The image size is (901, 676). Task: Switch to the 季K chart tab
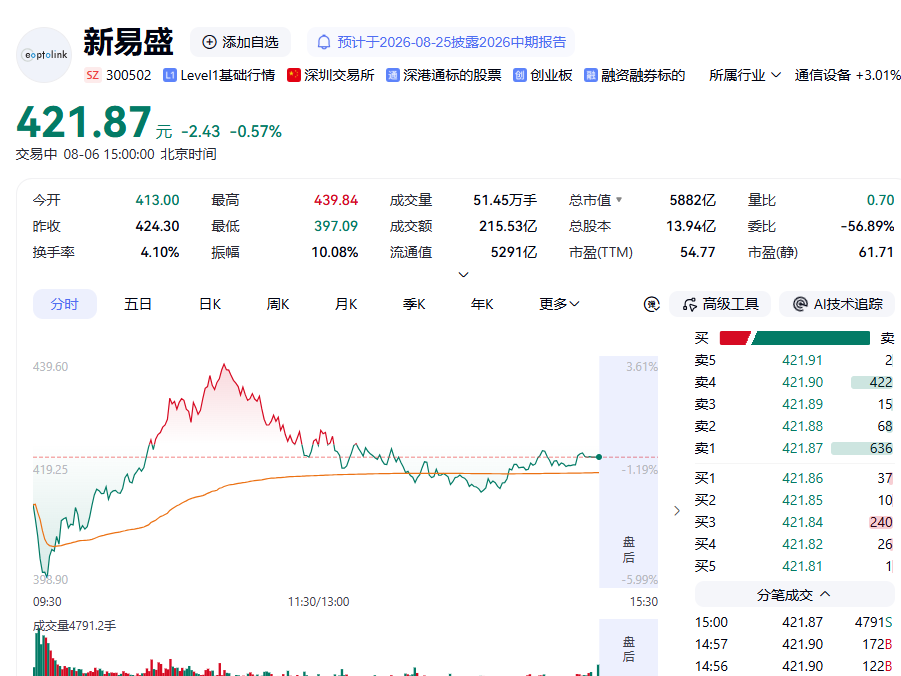[414, 304]
